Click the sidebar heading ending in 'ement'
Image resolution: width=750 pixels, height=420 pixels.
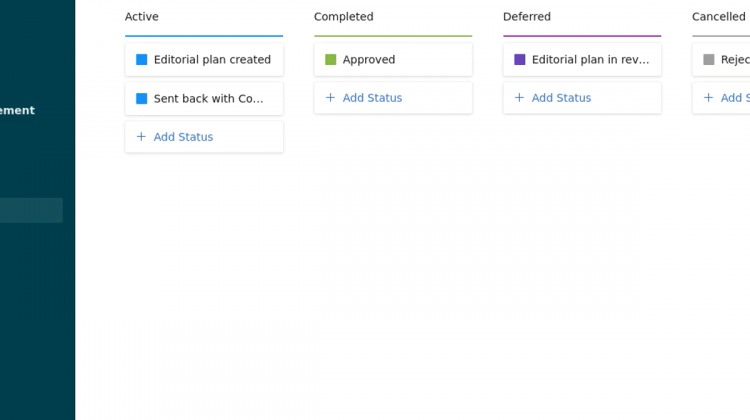[x=17, y=111]
